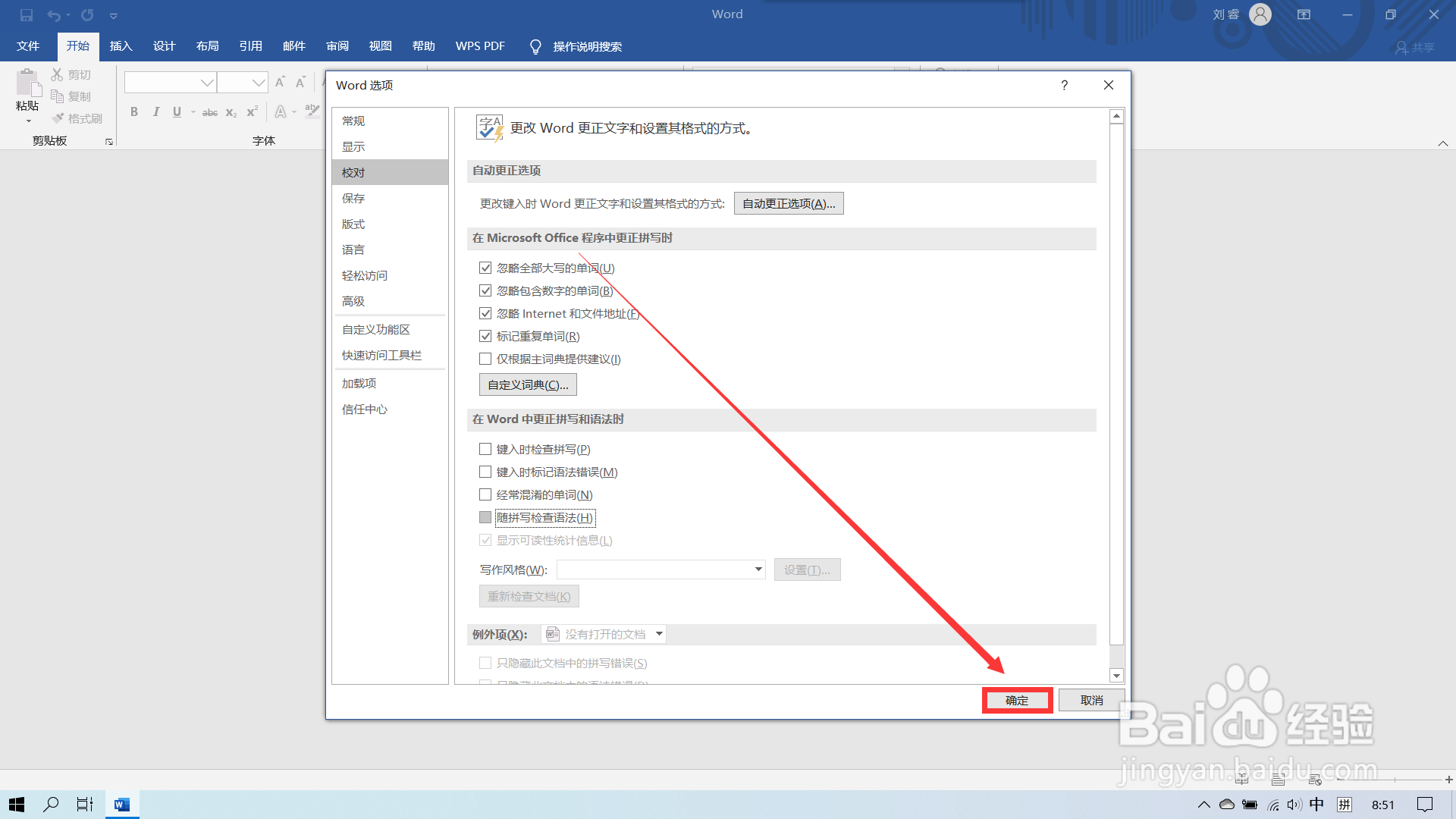Enable 仅根据主词典提供建议 checkbox
This screenshot has width=1456, height=819.
(x=485, y=359)
